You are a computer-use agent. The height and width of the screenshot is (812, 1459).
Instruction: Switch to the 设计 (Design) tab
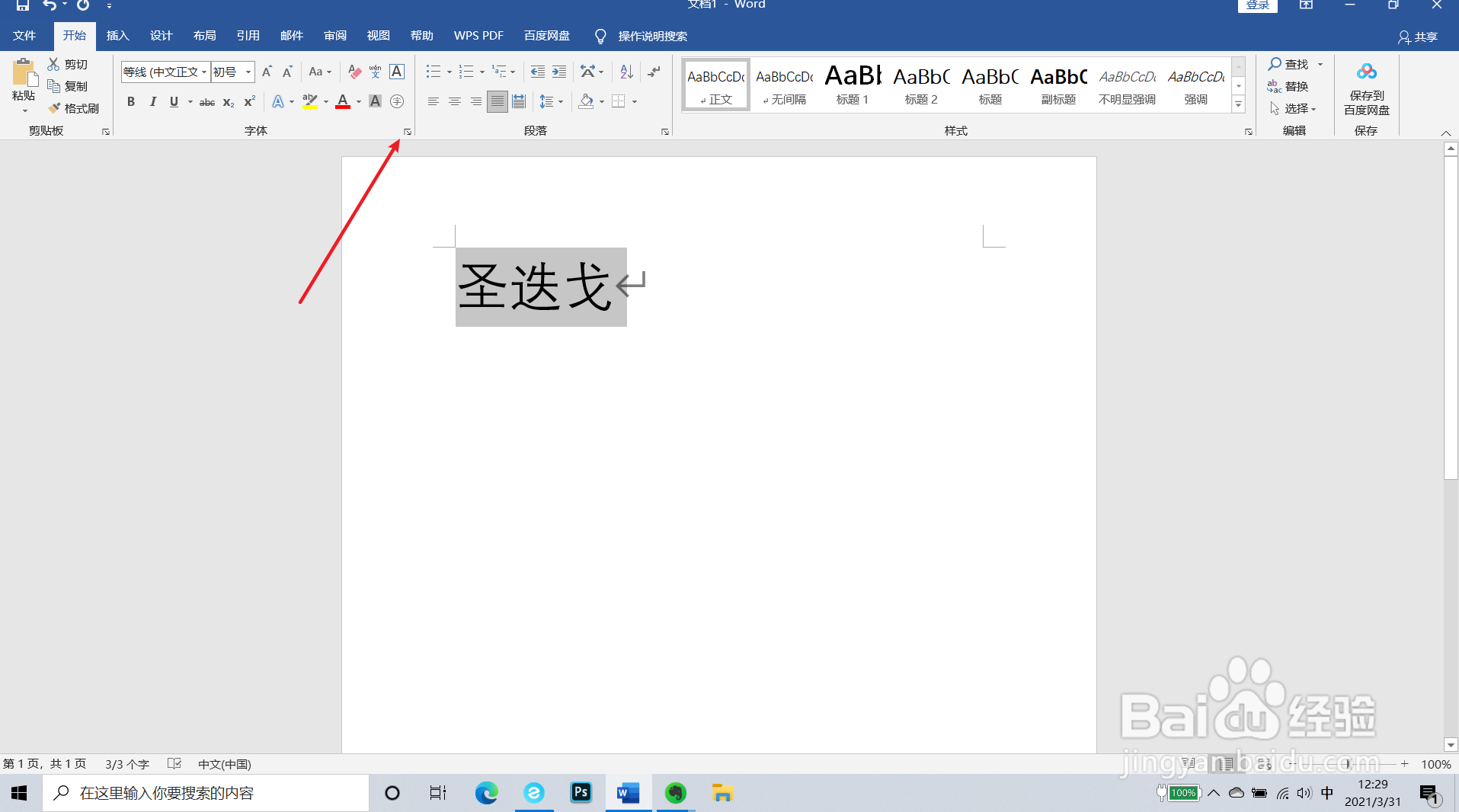[162, 36]
